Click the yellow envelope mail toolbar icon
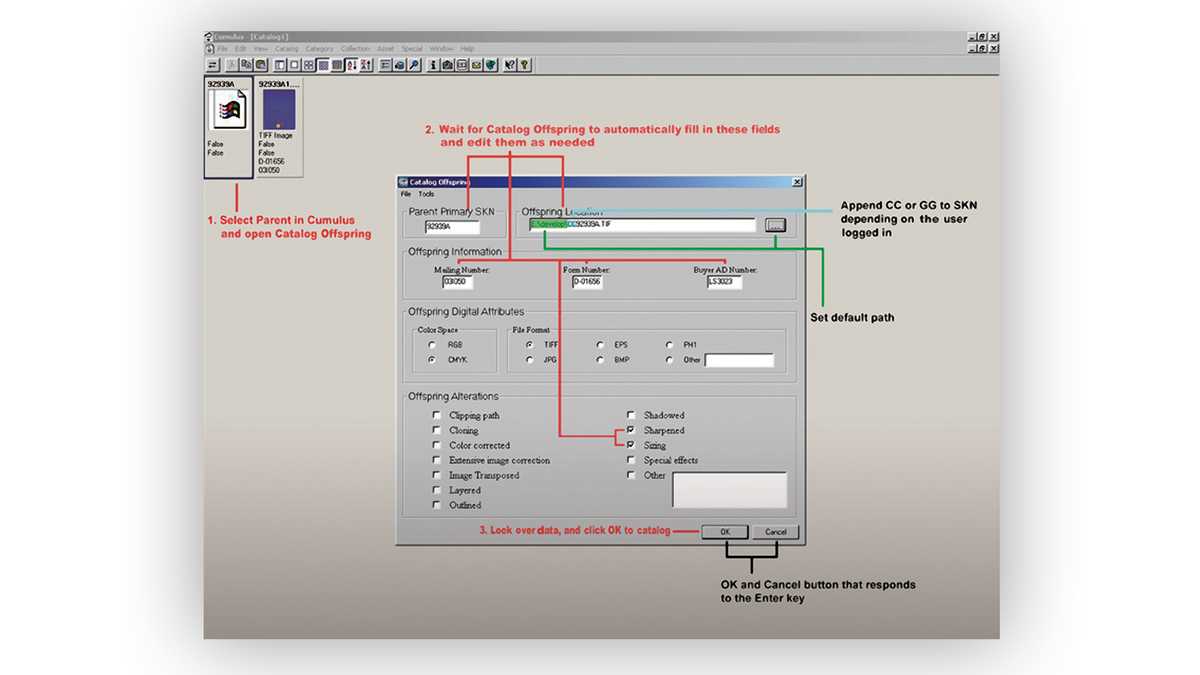The height and width of the screenshot is (675, 1200). [x=476, y=65]
